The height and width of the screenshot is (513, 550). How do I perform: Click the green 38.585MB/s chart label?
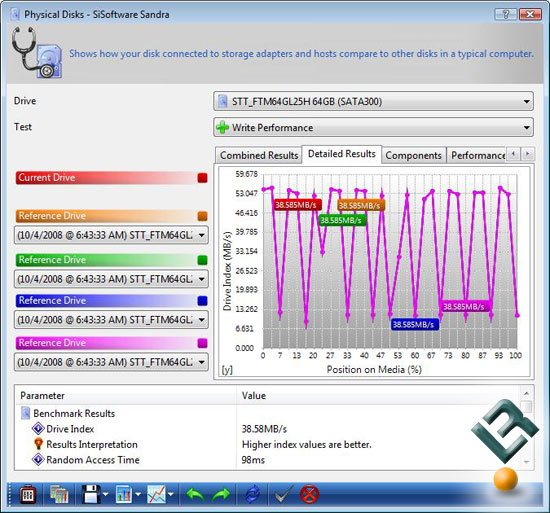click(x=342, y=220)
